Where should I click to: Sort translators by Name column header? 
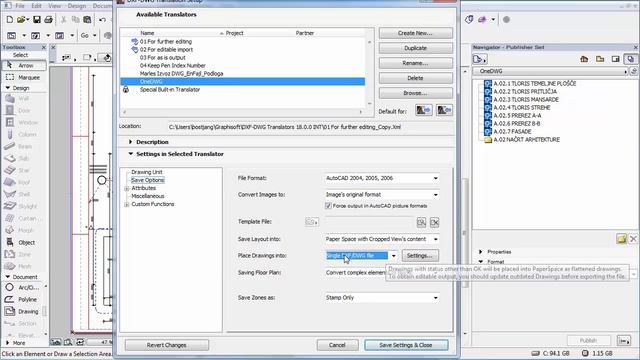point(147,33)
